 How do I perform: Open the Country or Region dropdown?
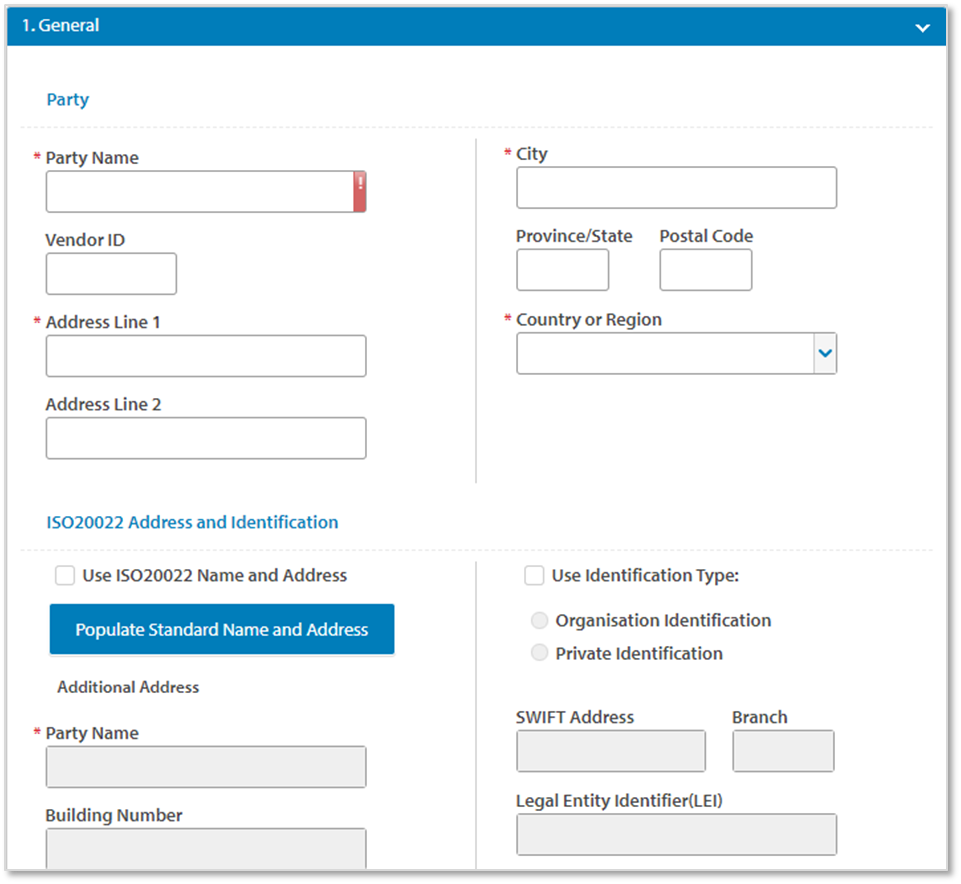[824, 354]
